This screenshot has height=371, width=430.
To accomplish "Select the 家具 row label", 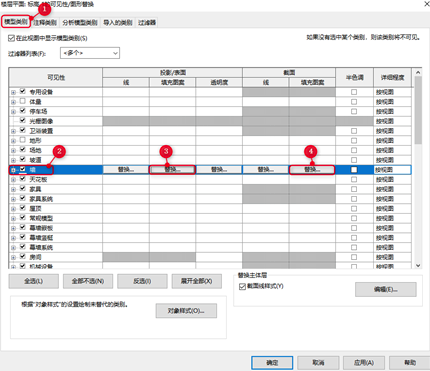I will click(35, 189).
